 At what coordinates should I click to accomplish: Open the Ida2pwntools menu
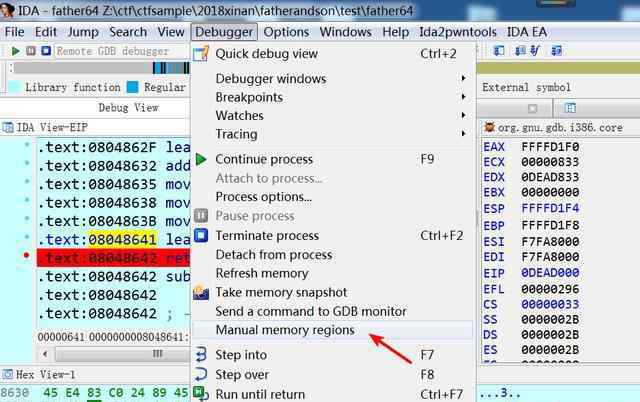(458, 32)
